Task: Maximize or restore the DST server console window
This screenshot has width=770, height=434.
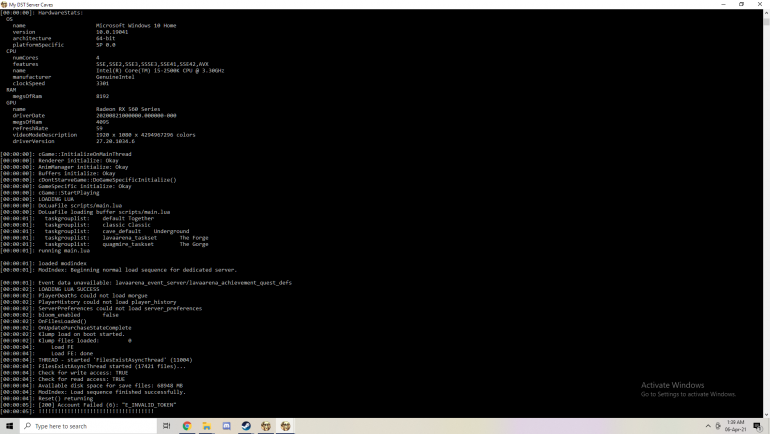Action: 740,4
